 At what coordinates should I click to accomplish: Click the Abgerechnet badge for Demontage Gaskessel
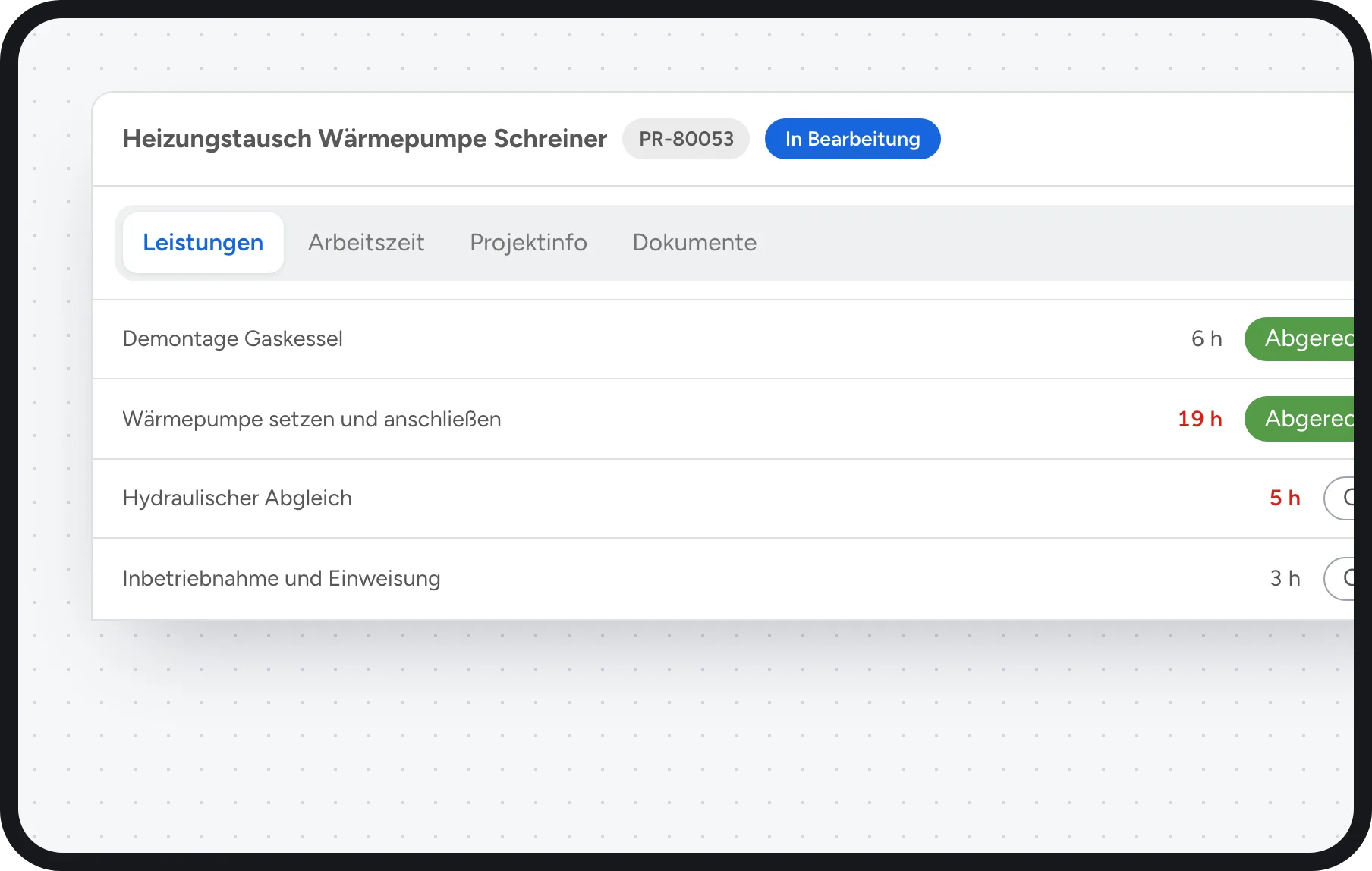pos(1299,338)
